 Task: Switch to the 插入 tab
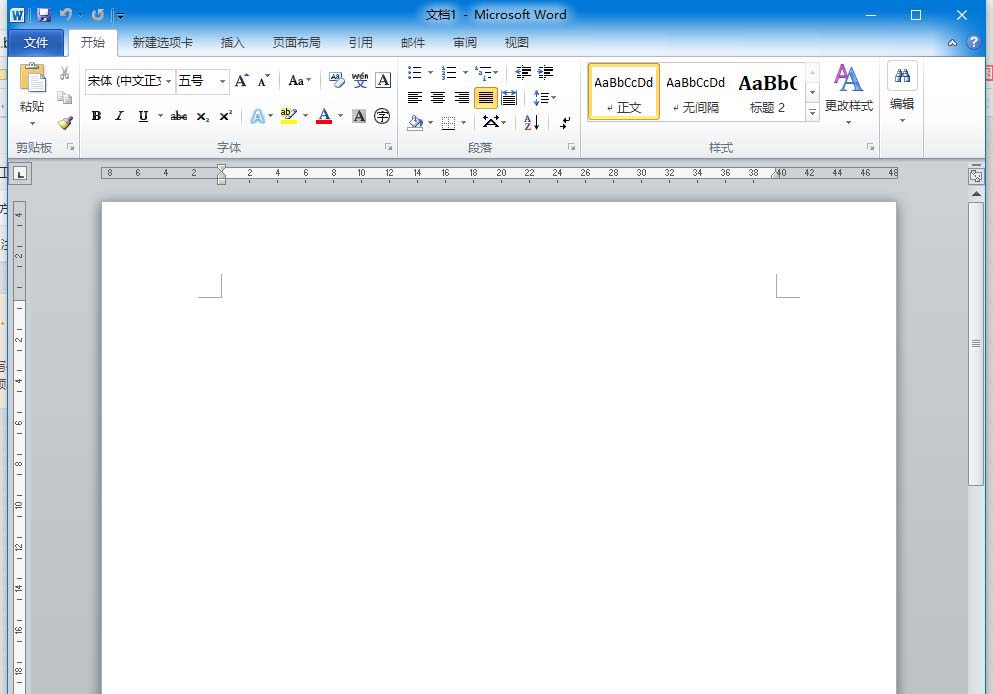tap(232, 43)
